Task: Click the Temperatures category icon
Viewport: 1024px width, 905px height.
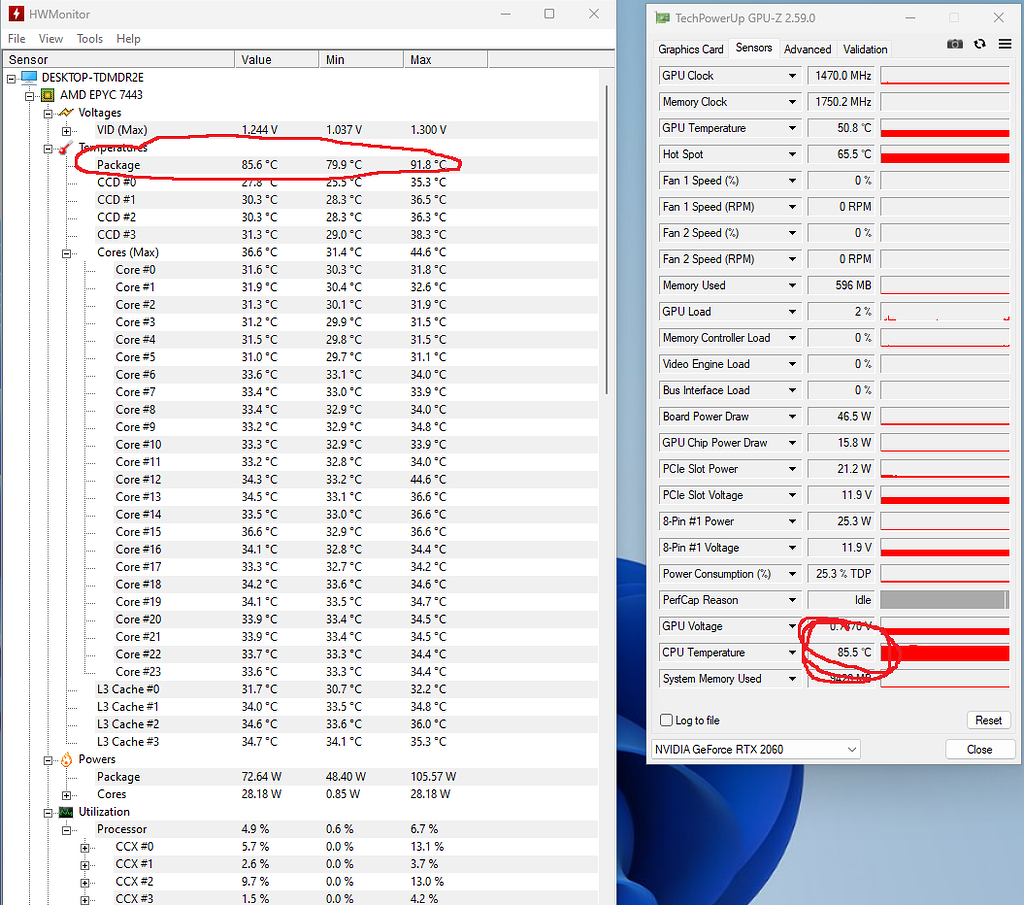Action: pos(66,147)
